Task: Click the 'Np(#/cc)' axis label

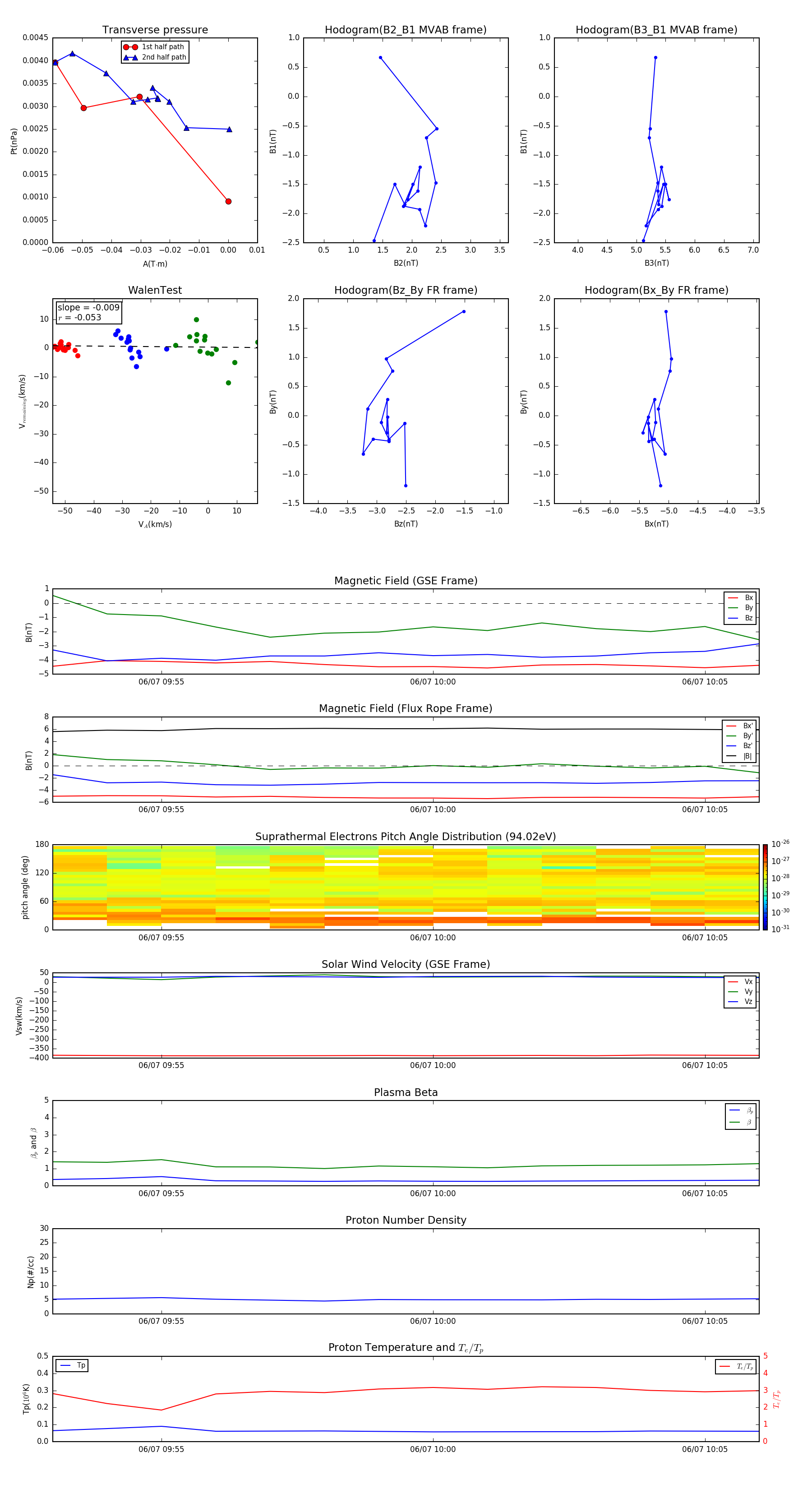Action: (x=31, y=1272)
